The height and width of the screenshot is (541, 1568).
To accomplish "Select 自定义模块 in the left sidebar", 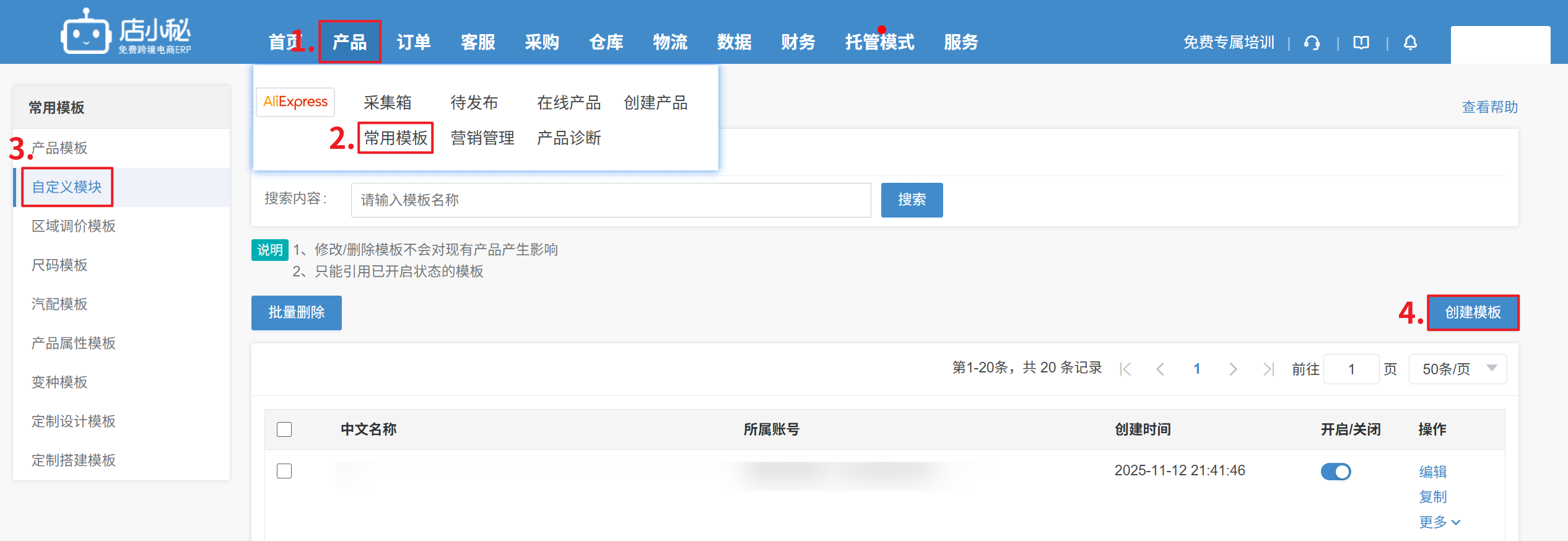I will pos(67,187).
